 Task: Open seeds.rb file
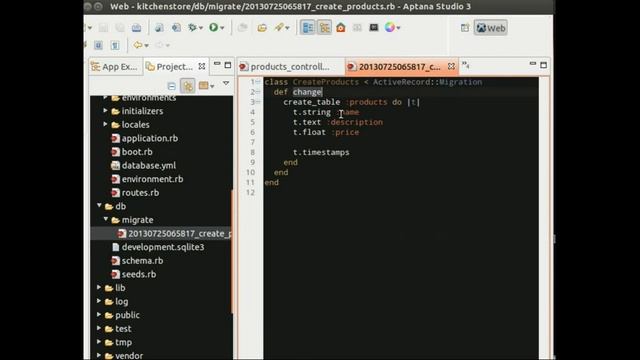tap(138, 274)
